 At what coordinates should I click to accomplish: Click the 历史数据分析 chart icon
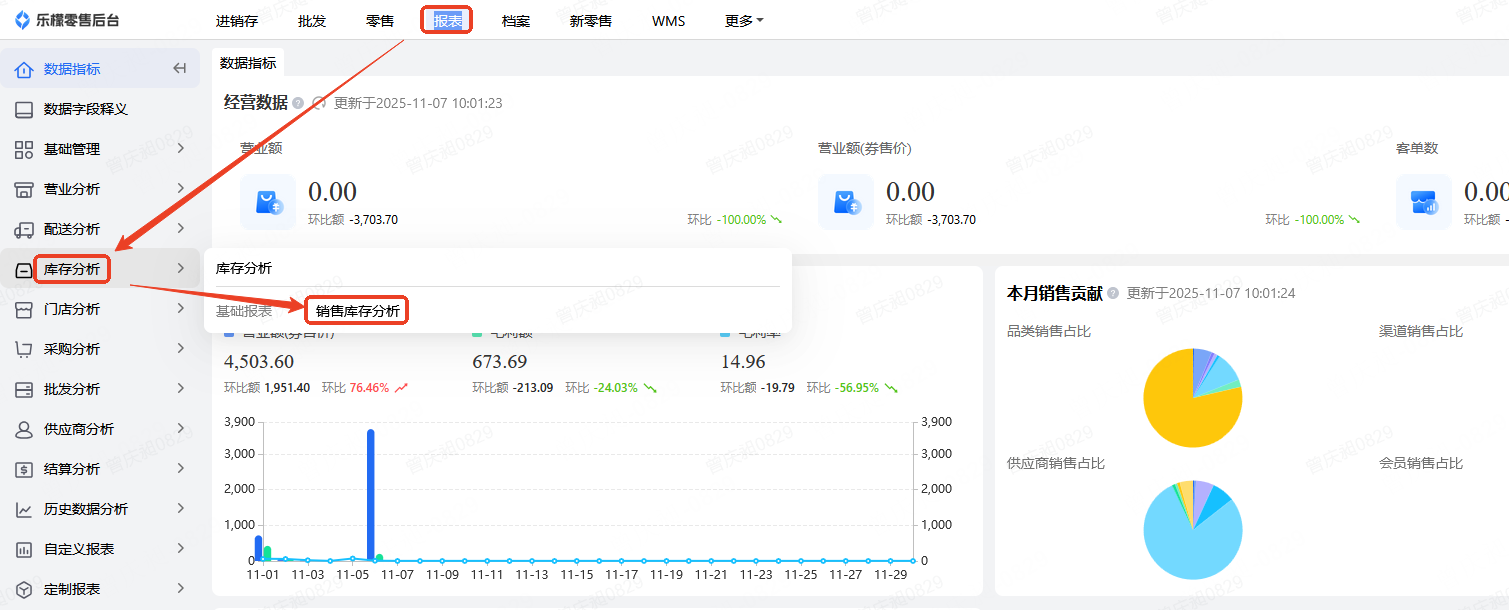(x=24, y=509)
